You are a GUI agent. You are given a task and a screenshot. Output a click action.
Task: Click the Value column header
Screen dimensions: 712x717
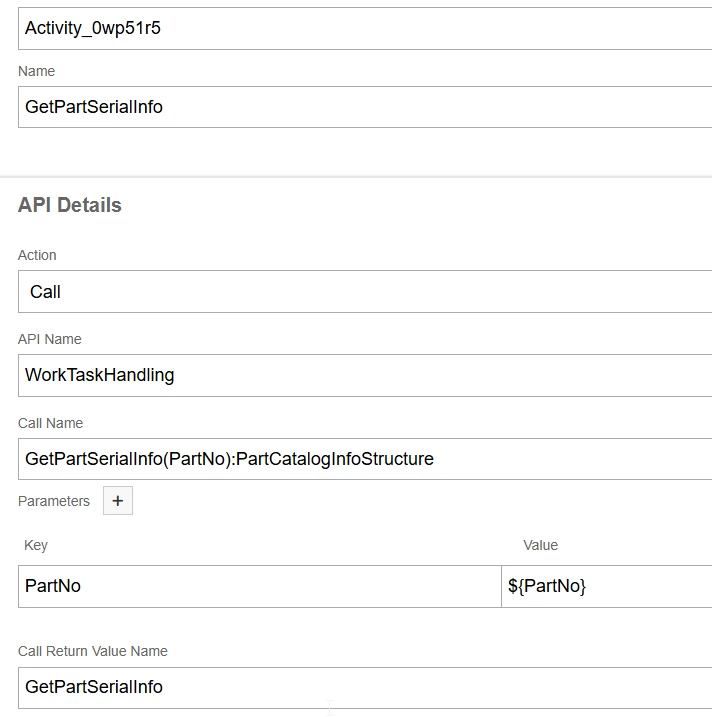click(540, 545)
